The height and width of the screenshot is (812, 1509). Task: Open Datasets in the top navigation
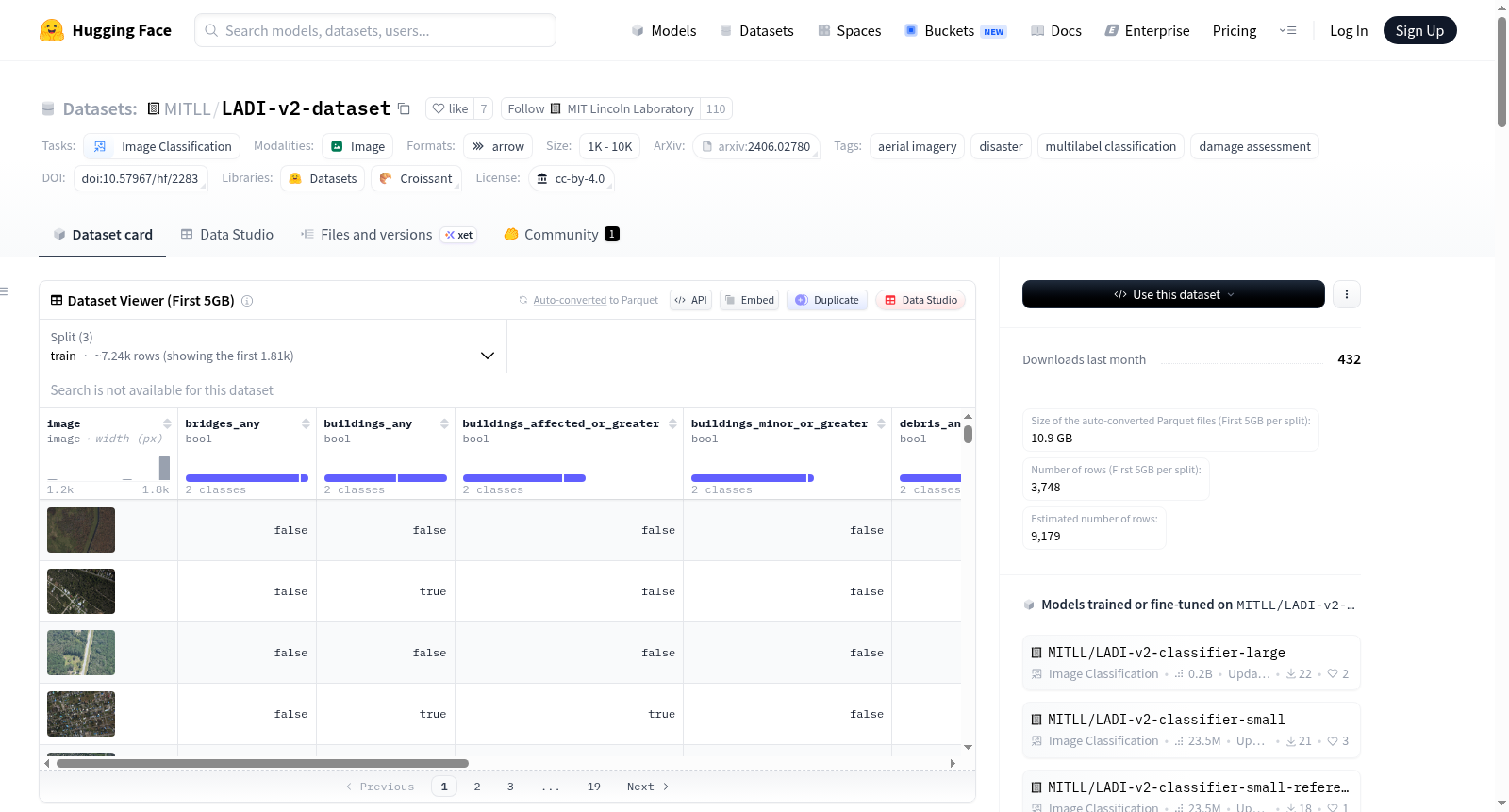point(756,30)
